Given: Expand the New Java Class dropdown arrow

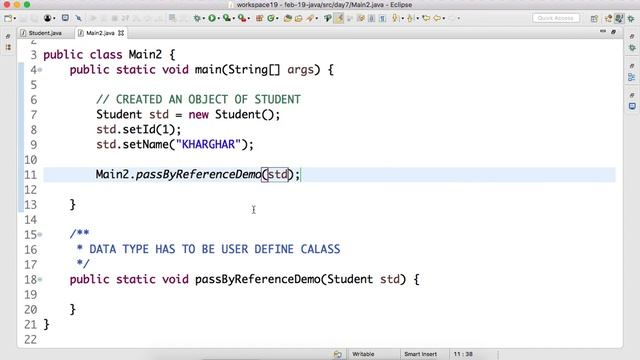Looking at the screenshot, I should pyautogui.click(x=277, y=18).
